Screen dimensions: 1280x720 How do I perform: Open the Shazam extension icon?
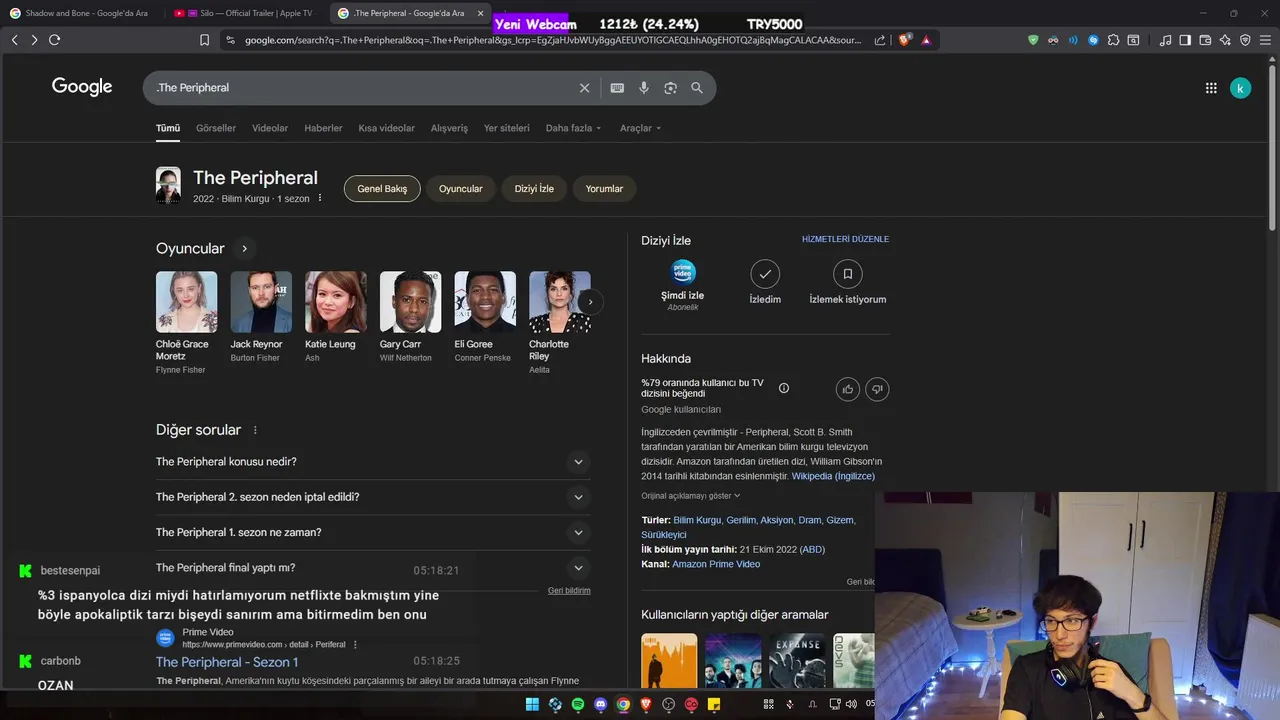pyautogui.click(x=1093, y=40)
